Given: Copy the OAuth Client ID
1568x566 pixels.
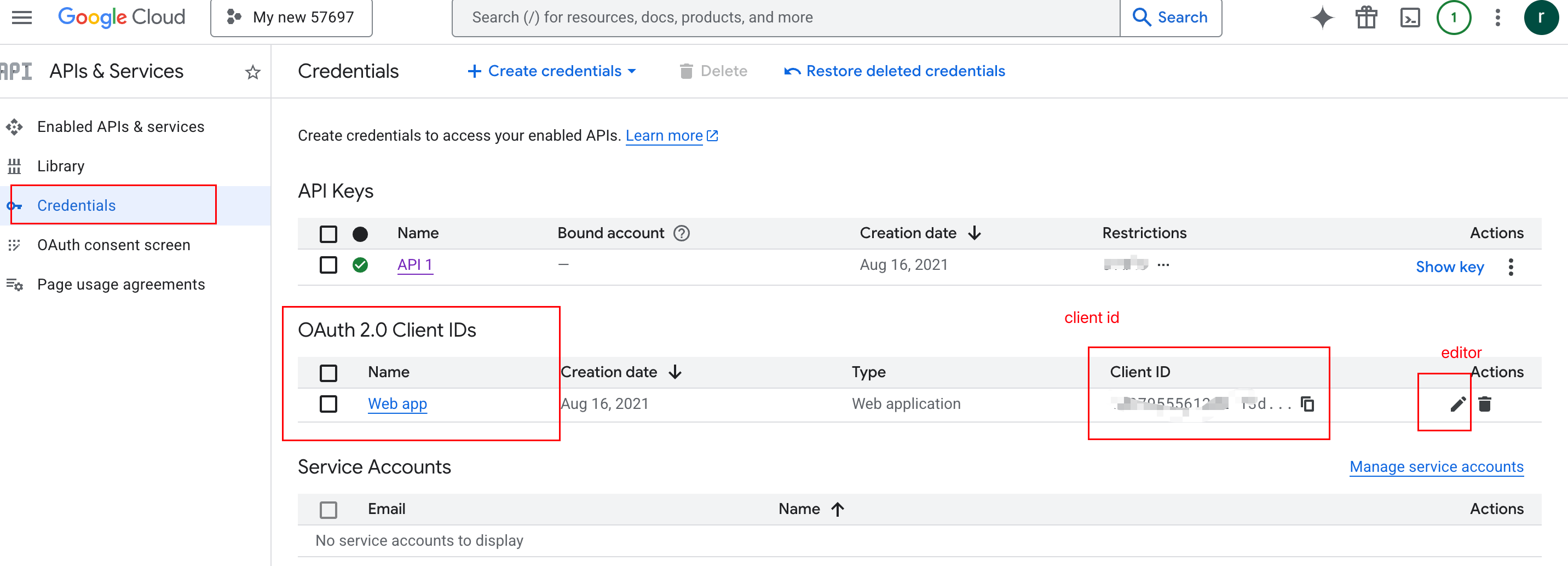Looking at the screenshot, I should click(x=1307, y=404).
